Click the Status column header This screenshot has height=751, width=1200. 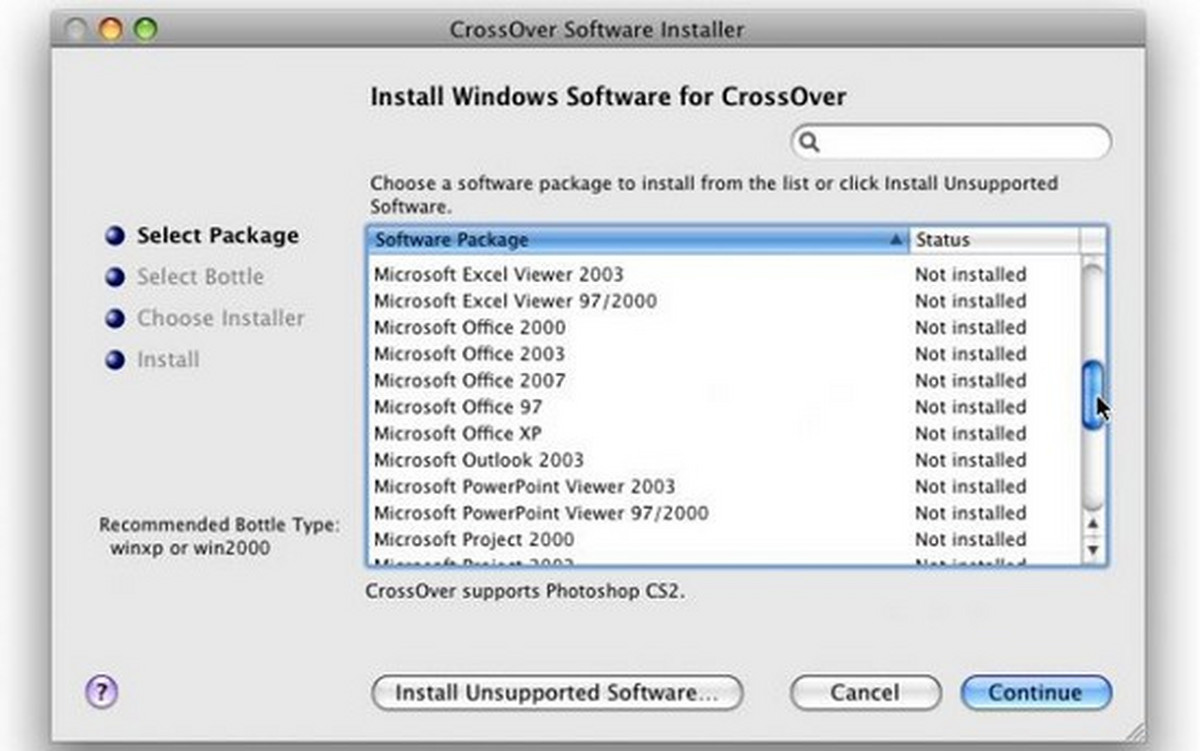[x=993, y=240]
